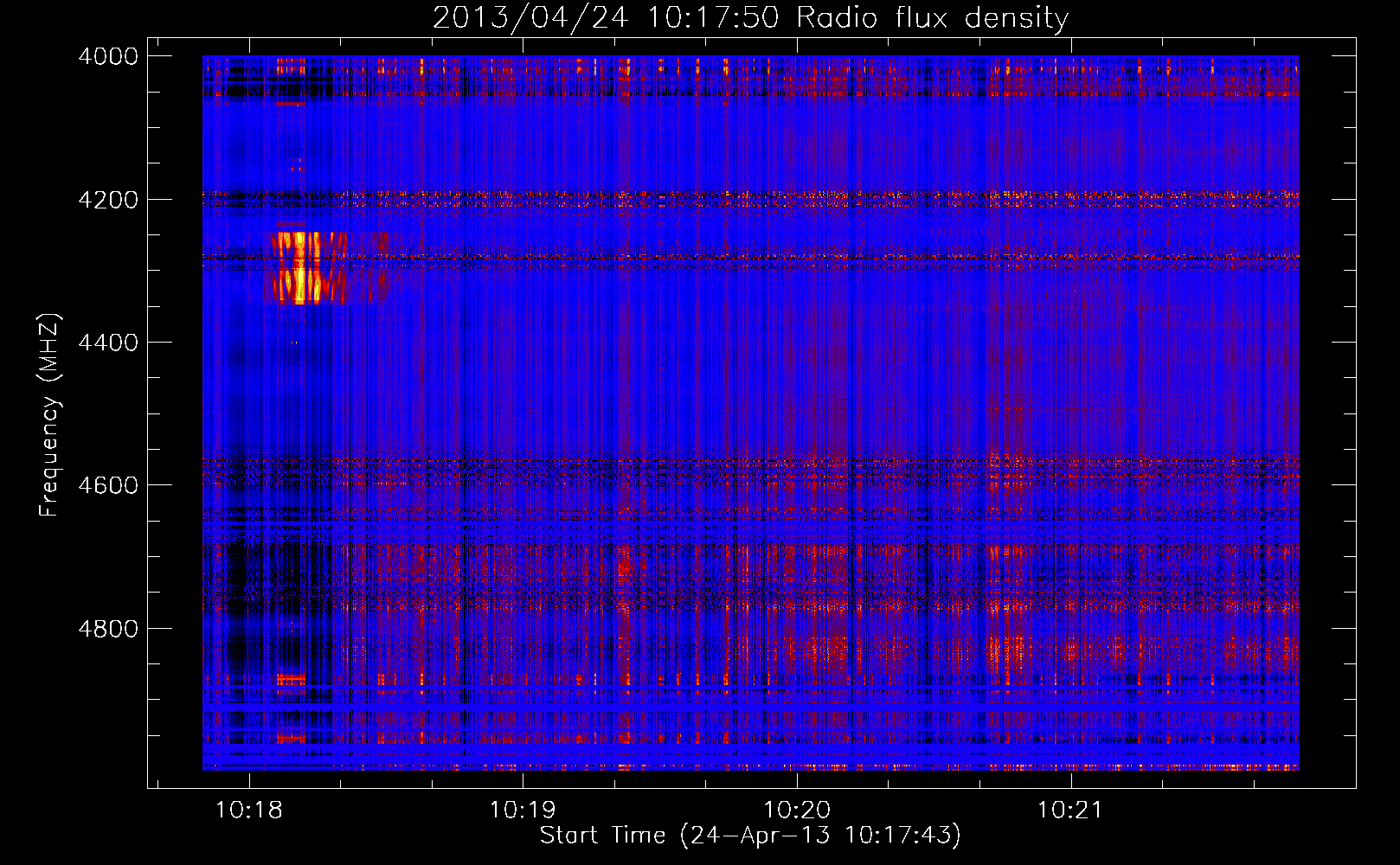This screenshot has height=865, width=1400.
Task: Click the 10:20 time tick label
Action: pos(797,810)
